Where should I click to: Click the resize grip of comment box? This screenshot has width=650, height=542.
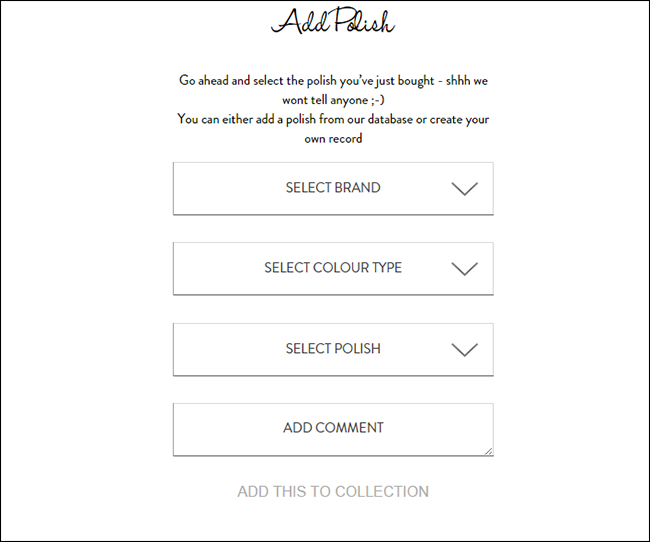point(489,451)
